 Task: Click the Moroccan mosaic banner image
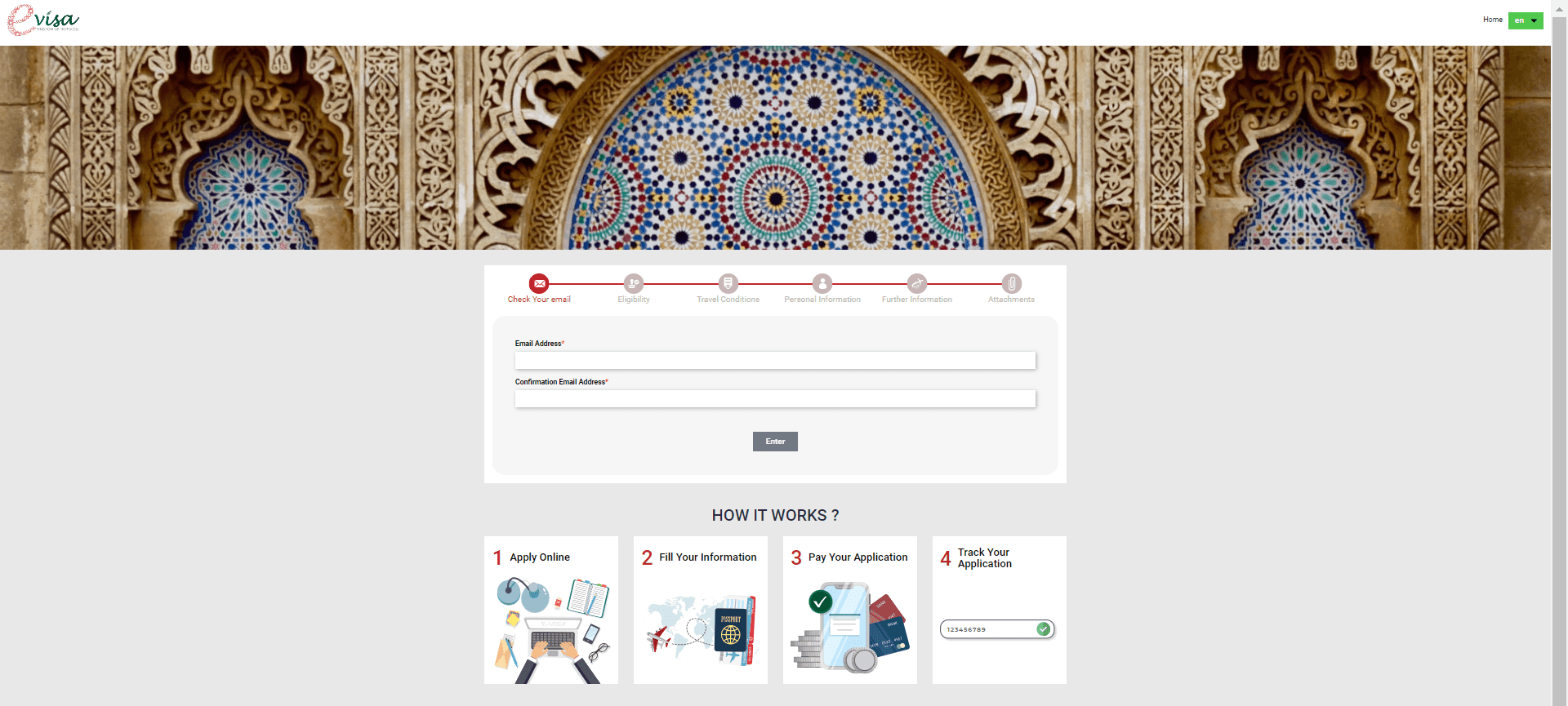tap(775, 148)
